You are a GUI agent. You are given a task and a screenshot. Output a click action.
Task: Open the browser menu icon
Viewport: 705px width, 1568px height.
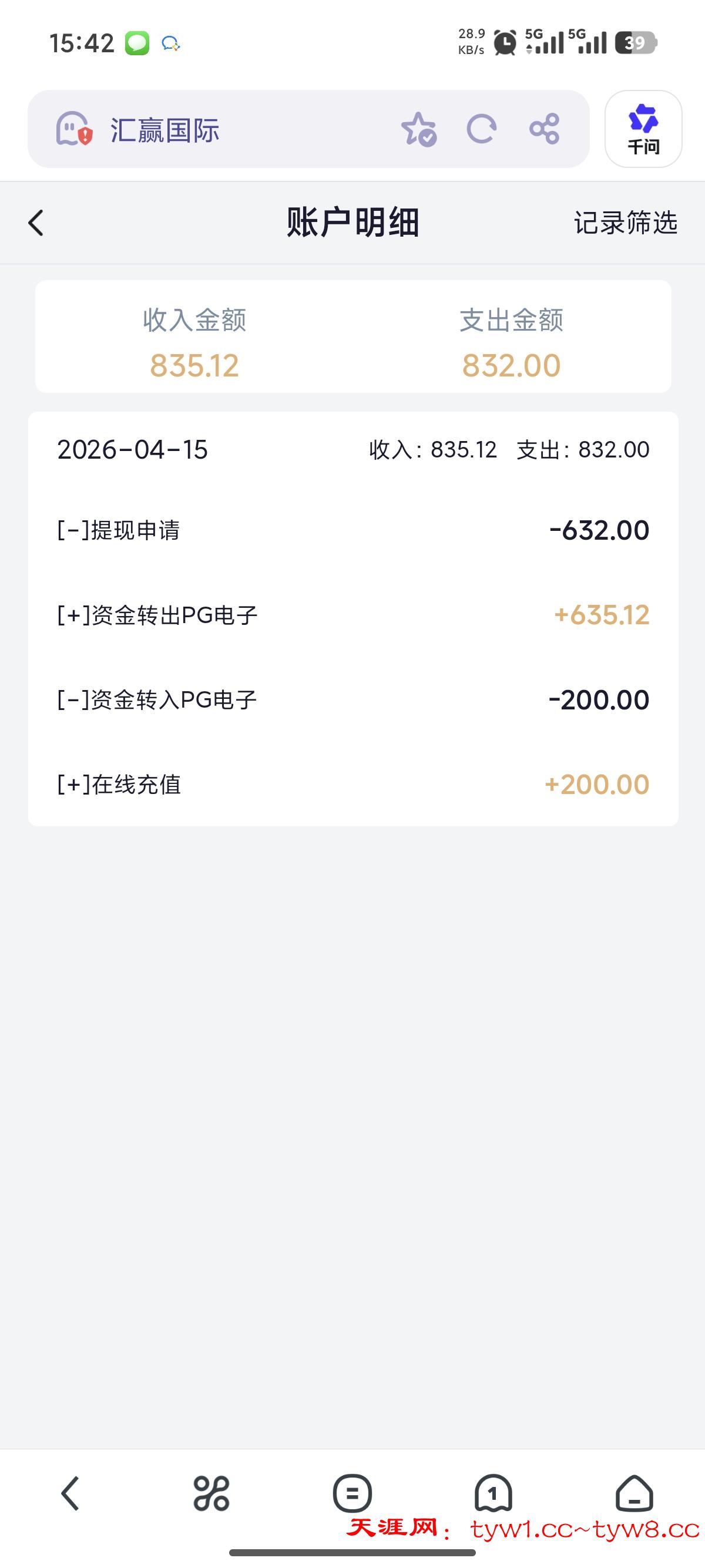pyautogui.click(x=352, y=1493)
